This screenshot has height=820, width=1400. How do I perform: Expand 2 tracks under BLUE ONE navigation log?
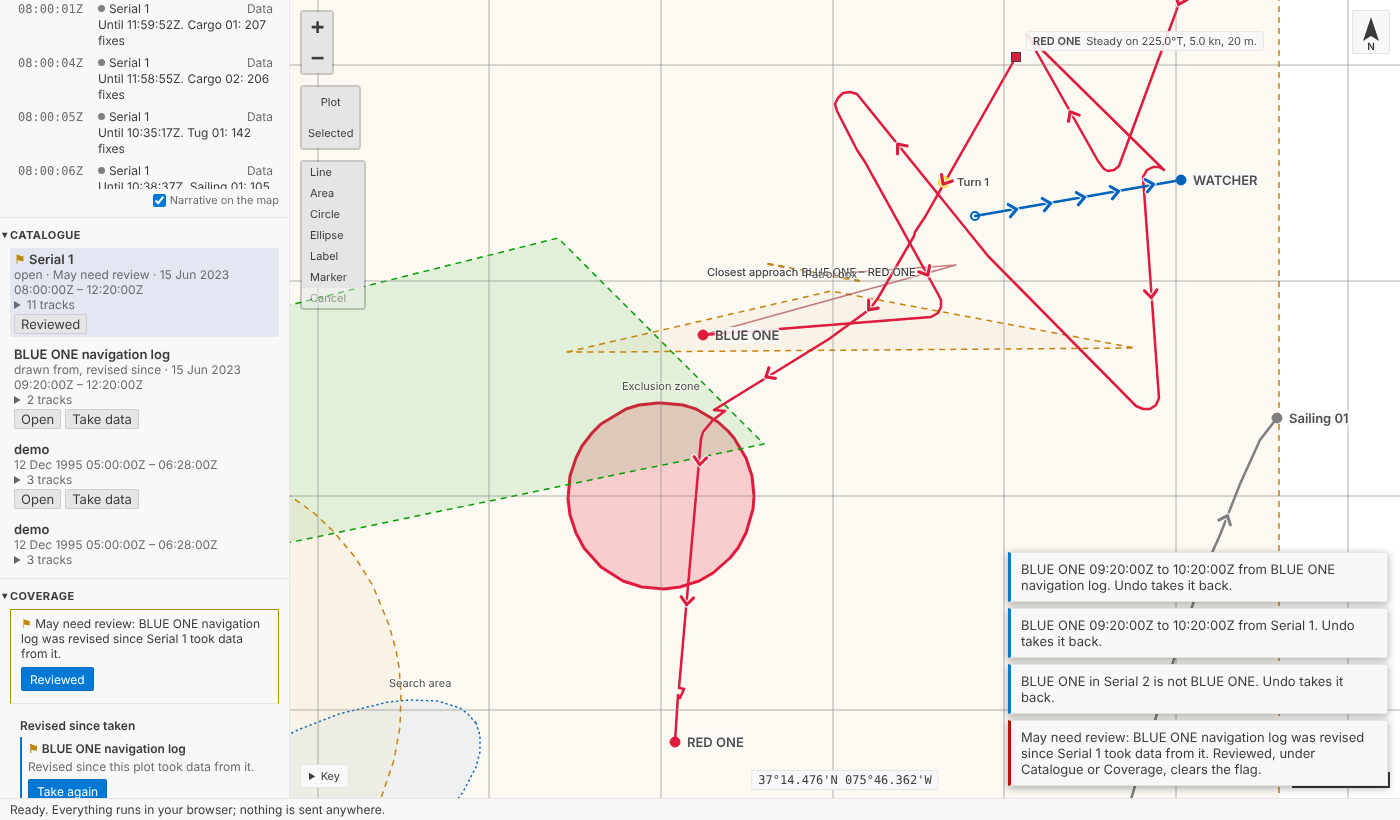(43, 400)
